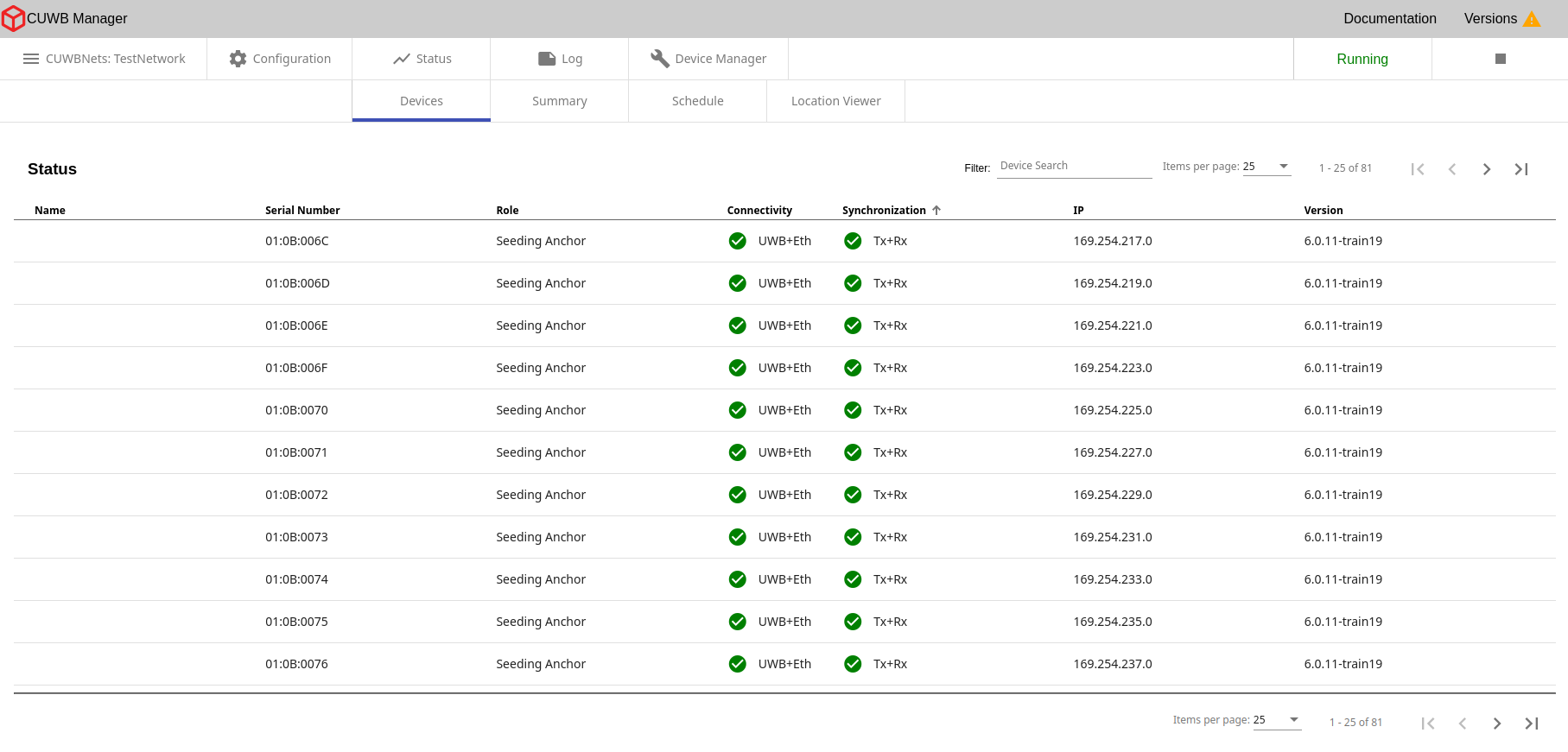Go to next page using bottom paginator

coord(1496,724)
